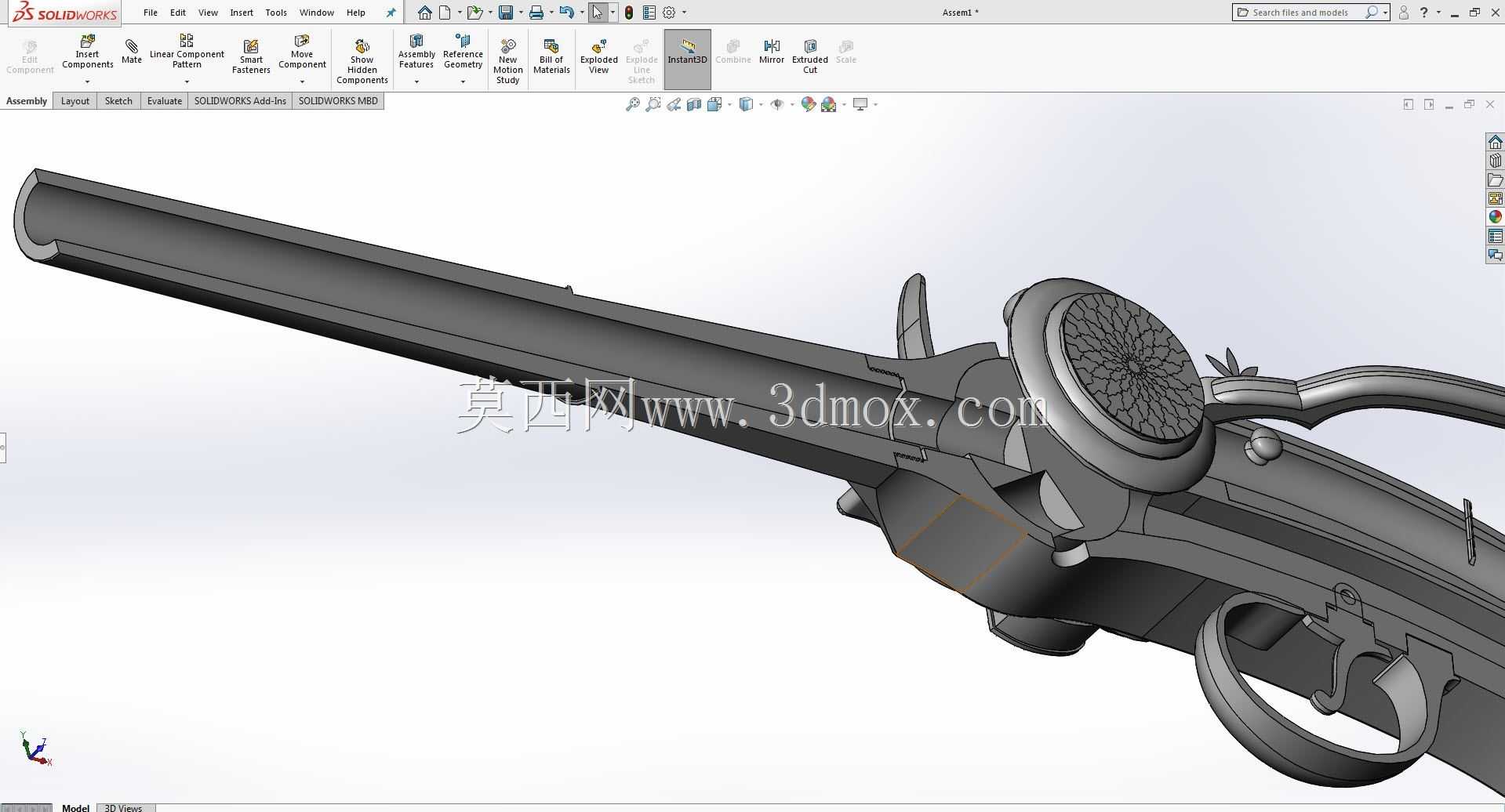Click the user Login icon

(1404, 13)
